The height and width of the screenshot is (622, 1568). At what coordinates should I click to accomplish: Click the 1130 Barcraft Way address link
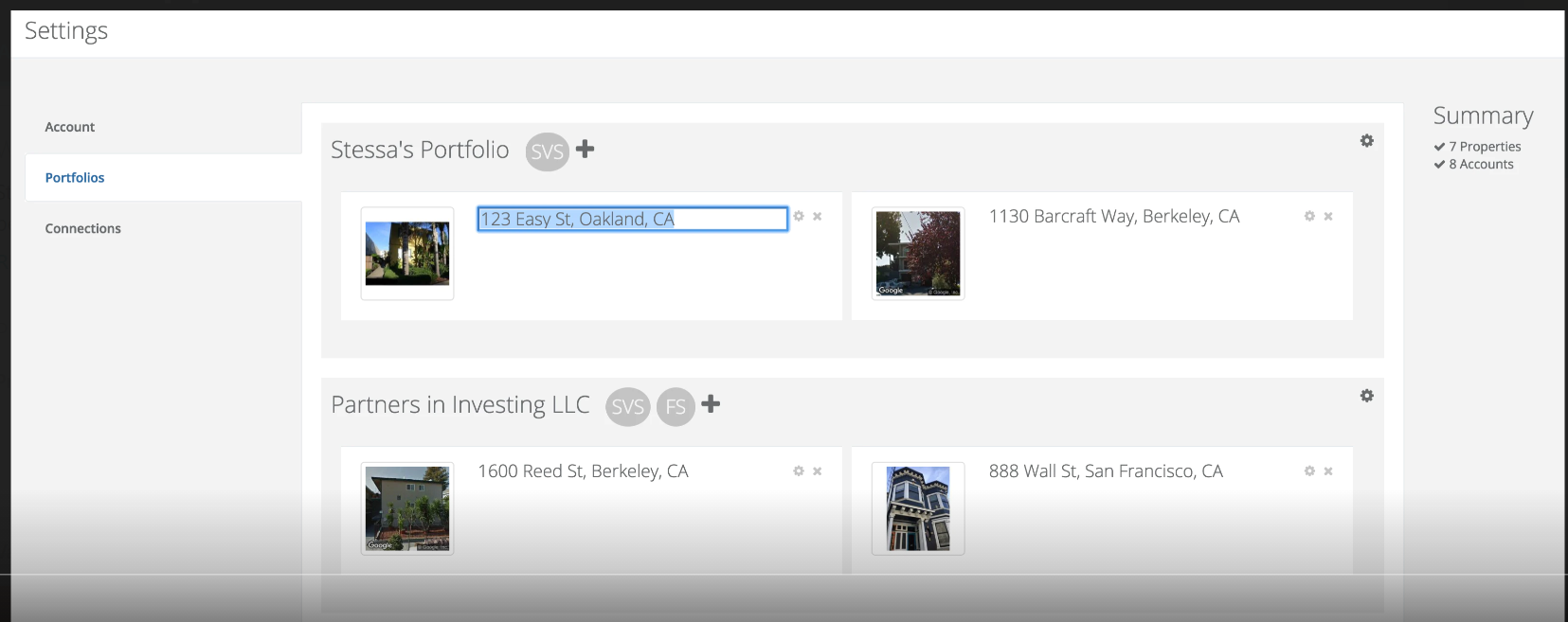(x=1114, y=216)
